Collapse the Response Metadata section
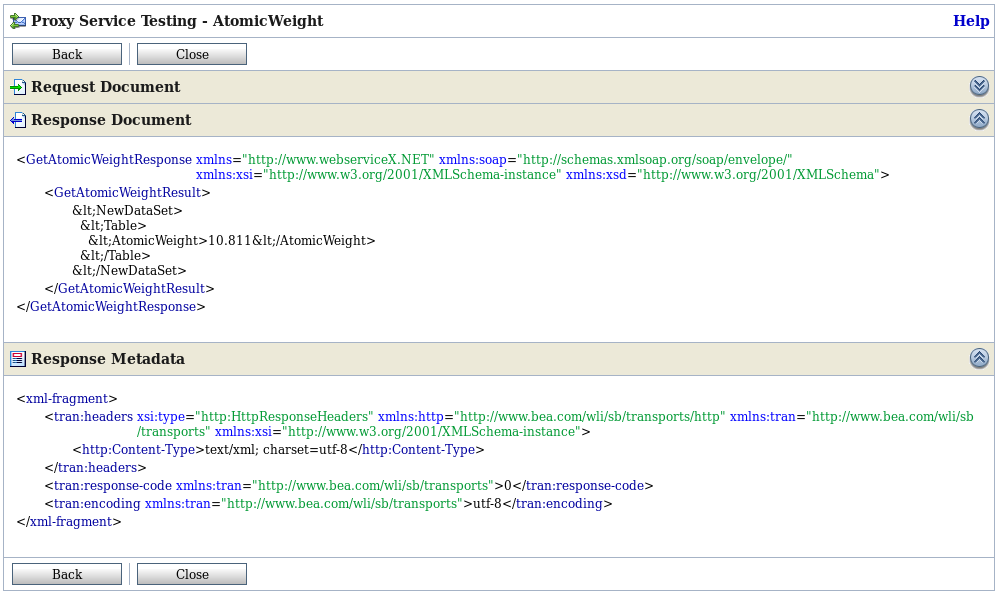 coord(979,358)
